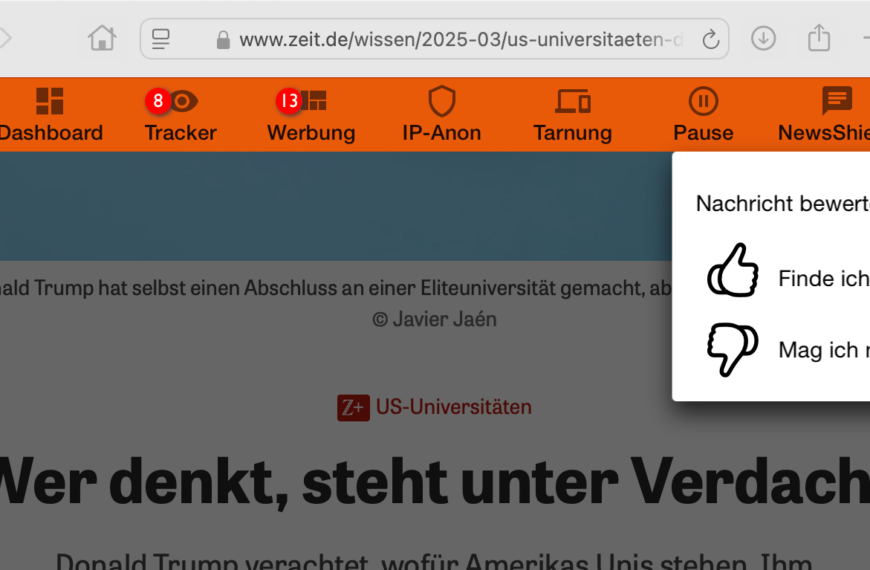Screen dimensions: 870x570
Task: Click the article teaser starting 'Donald Trump verachtet'
Action: [434, 561]
